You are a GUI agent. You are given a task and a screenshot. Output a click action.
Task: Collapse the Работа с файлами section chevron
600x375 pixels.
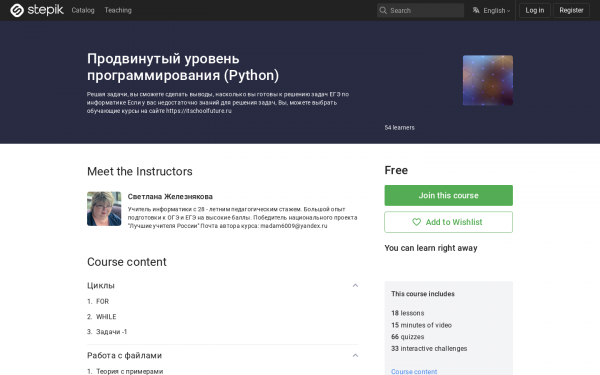point(355,355)
